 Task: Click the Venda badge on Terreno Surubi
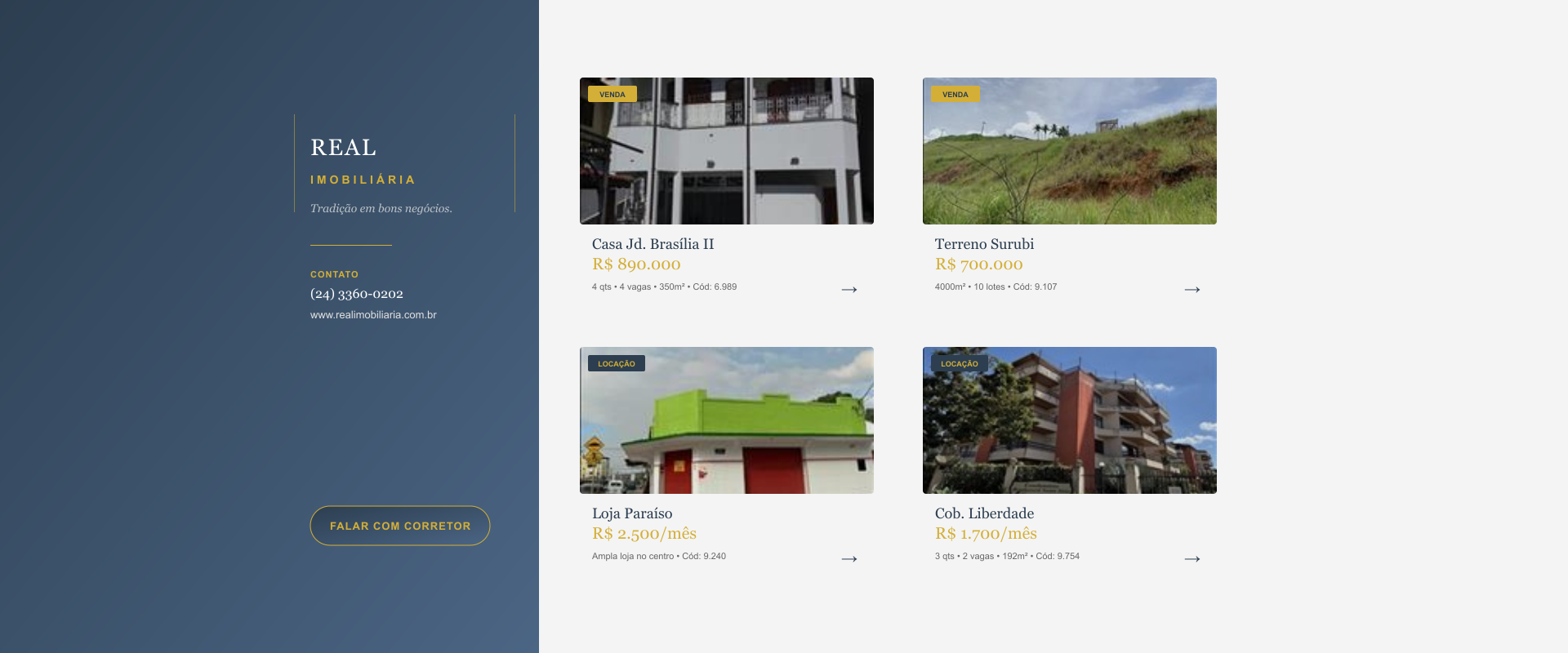pos(955,95)
